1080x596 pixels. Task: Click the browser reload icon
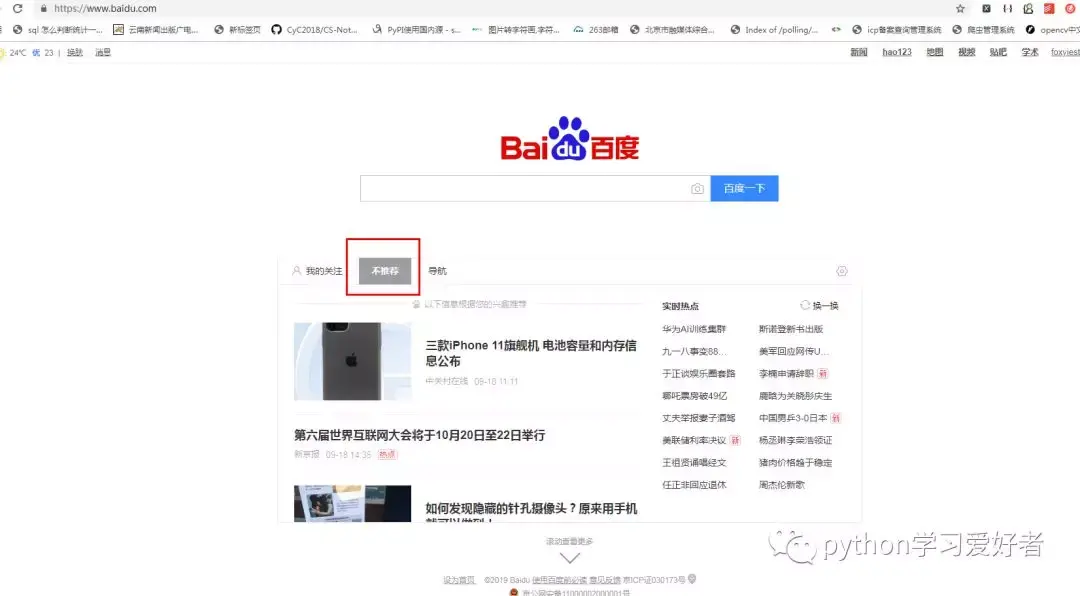pos(18,8)
